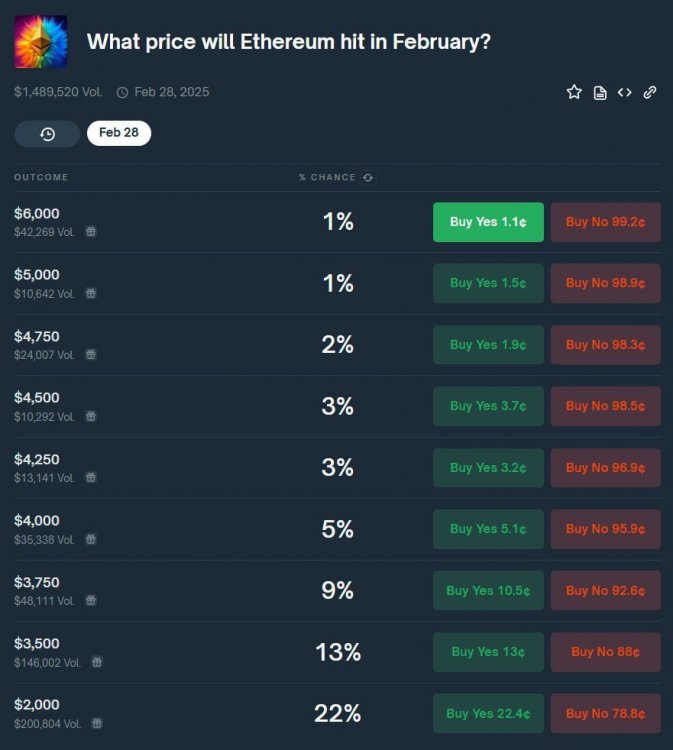Screen dimensions: 673x750
Task: Choose Buy No 92.6¢ for $3,750
Action: click(605, 590)
